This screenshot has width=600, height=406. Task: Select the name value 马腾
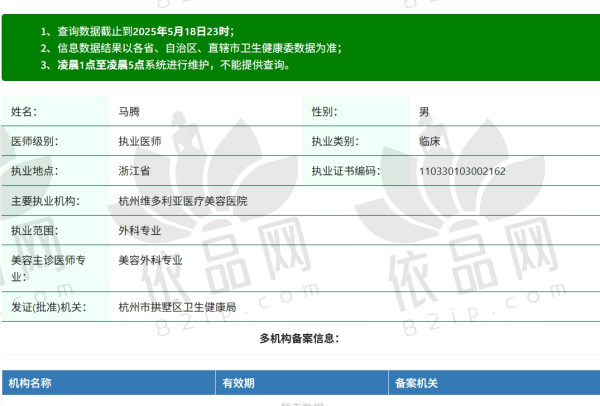point(129,112)
